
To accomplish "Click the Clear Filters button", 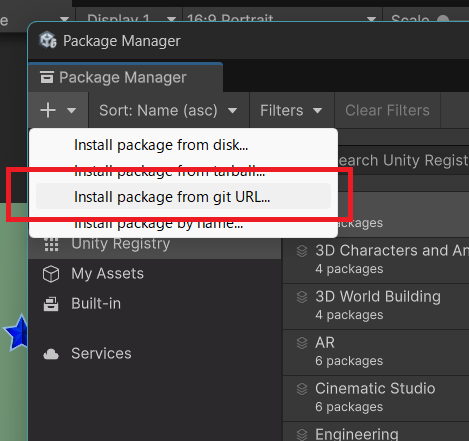I will [x=387, y=110].
